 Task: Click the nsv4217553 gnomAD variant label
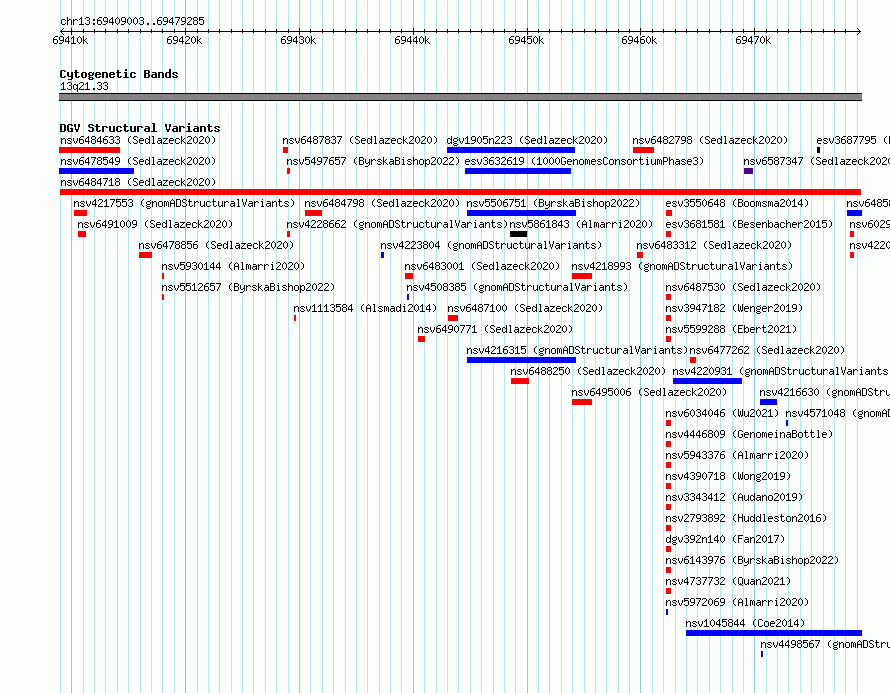tap(184, 203)
